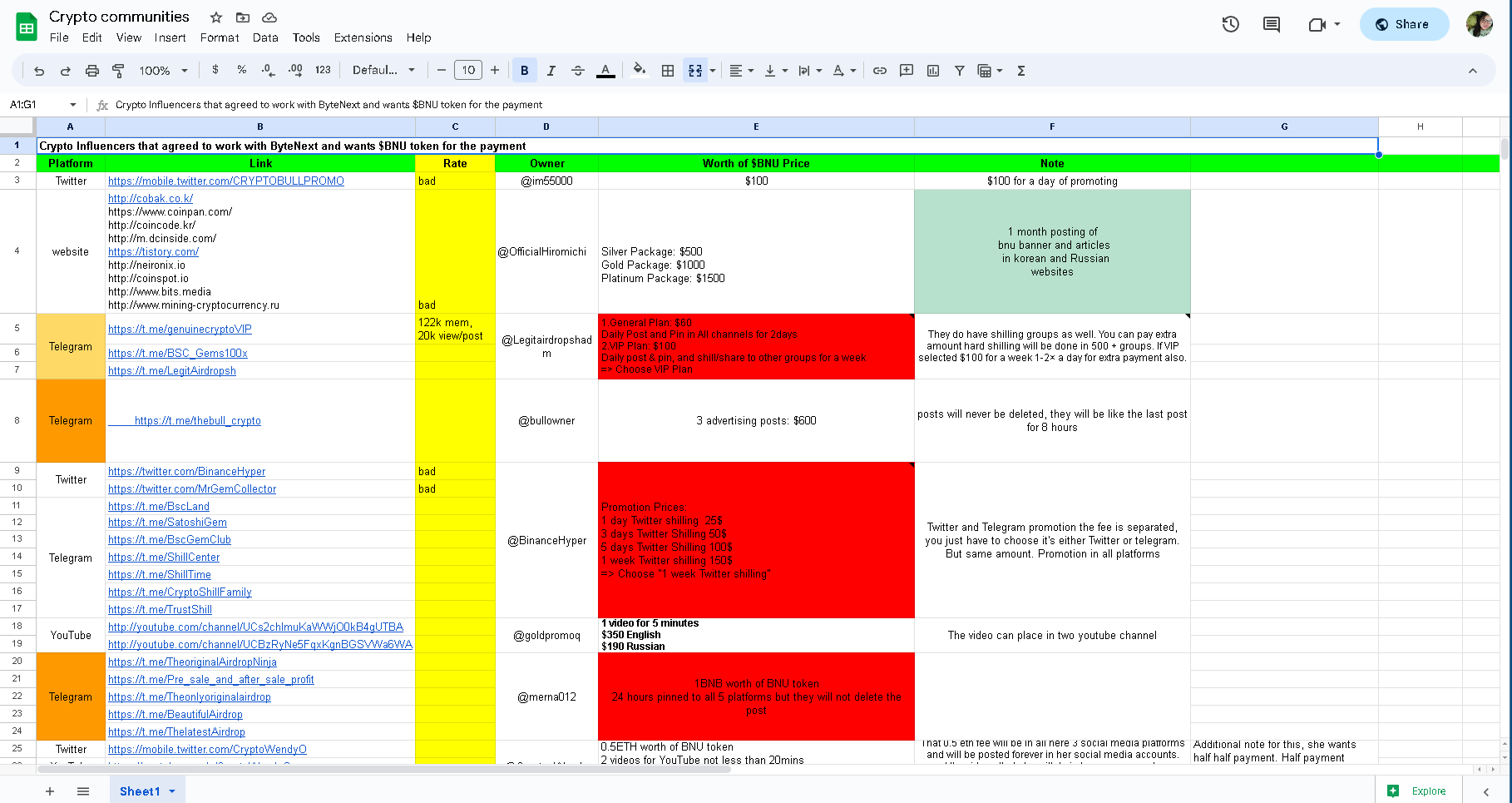Open the font family dropdown
Image resolution: width=1512 pixels, height=803 pixels.
pyautogui.click(x=383, y=70)
